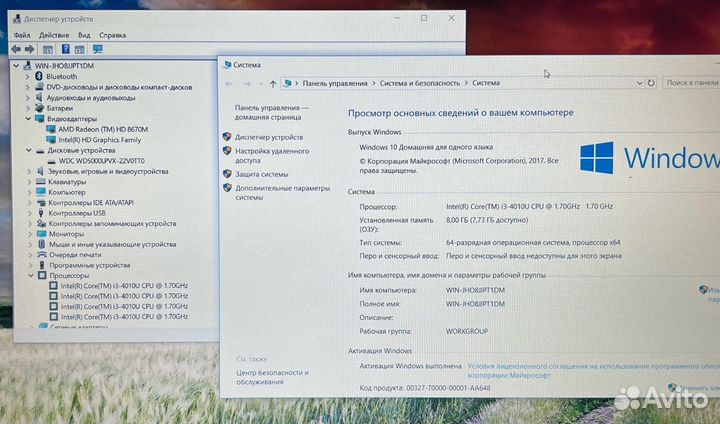This screenshot has width=720, height=424.
Task: Click the Поиск в панели search field
Action: pyautogui.click(x=691, y=83)
